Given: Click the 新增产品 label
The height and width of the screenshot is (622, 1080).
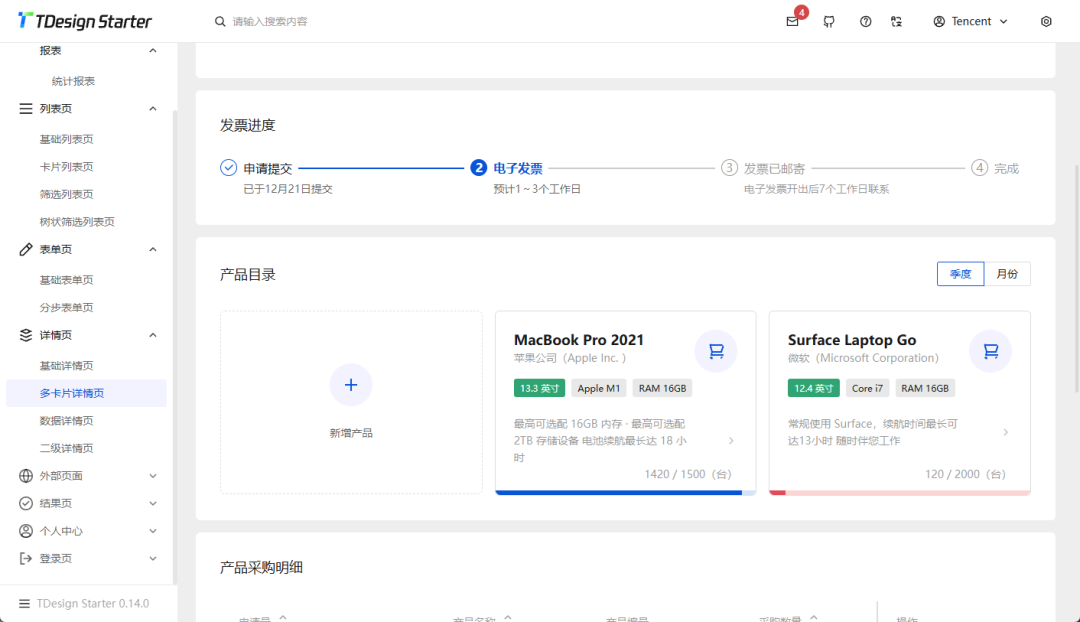Looking at the screenshot, I should 351,433.
